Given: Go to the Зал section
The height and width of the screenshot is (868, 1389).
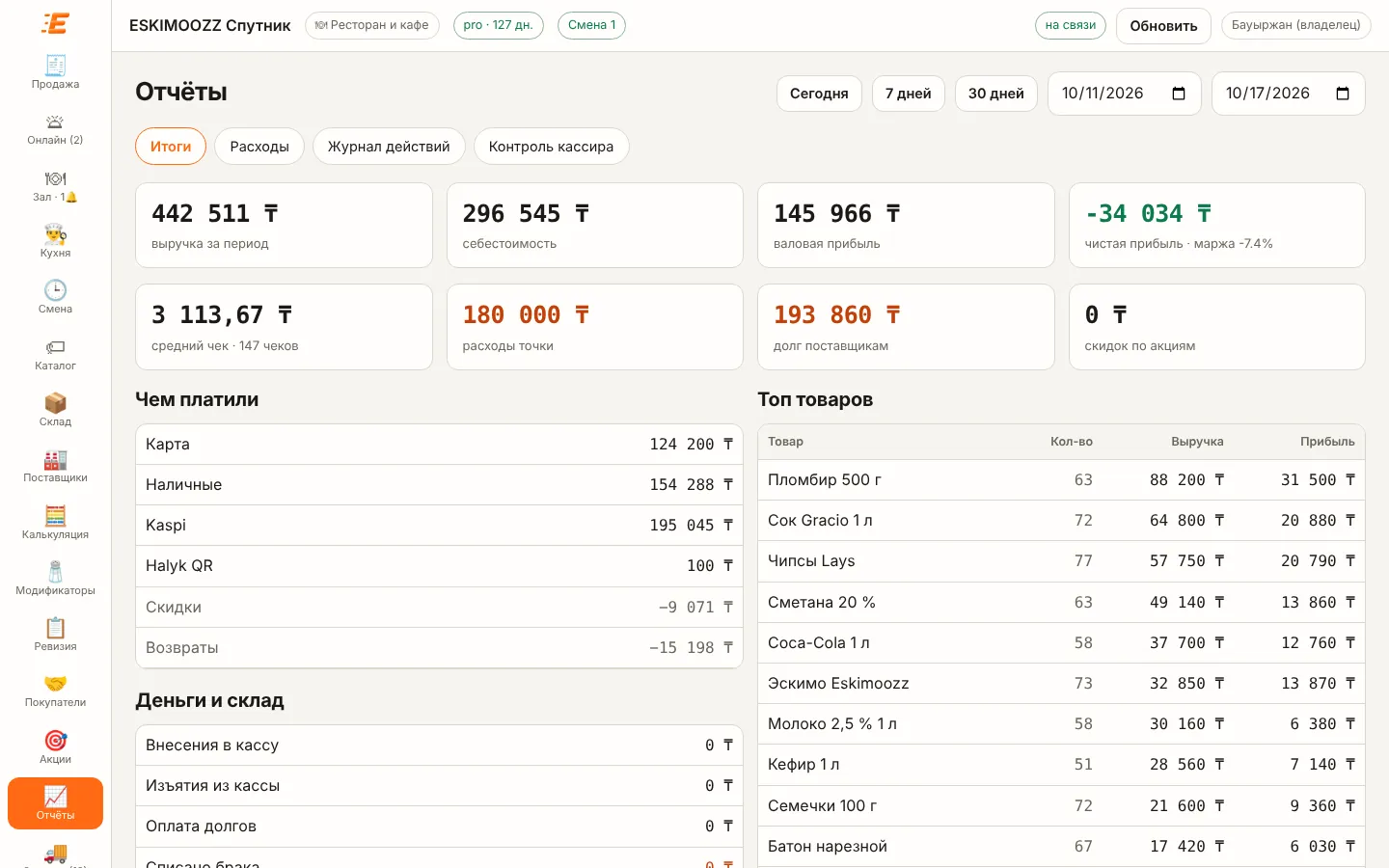Looking at the screenshot, I should [x=55, y=185].
